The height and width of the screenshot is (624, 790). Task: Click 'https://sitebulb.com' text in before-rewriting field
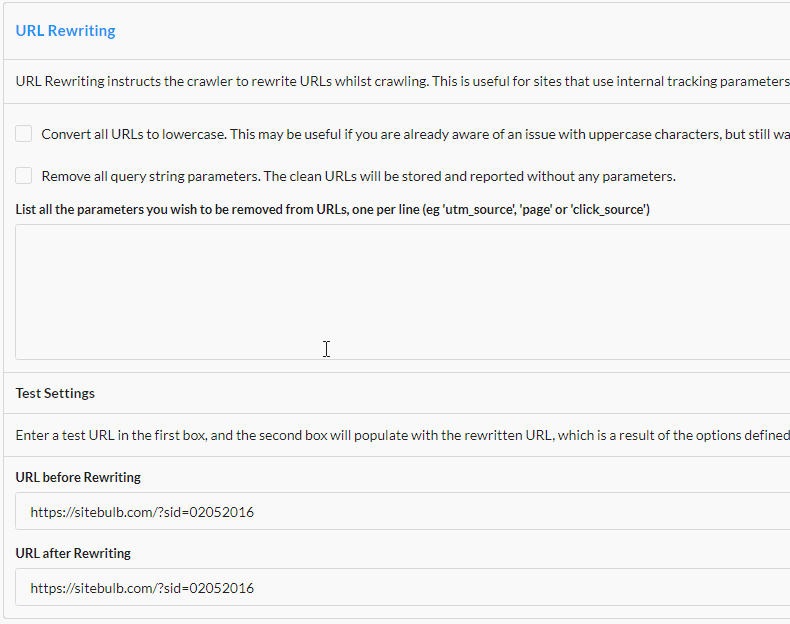click(92, 512)
